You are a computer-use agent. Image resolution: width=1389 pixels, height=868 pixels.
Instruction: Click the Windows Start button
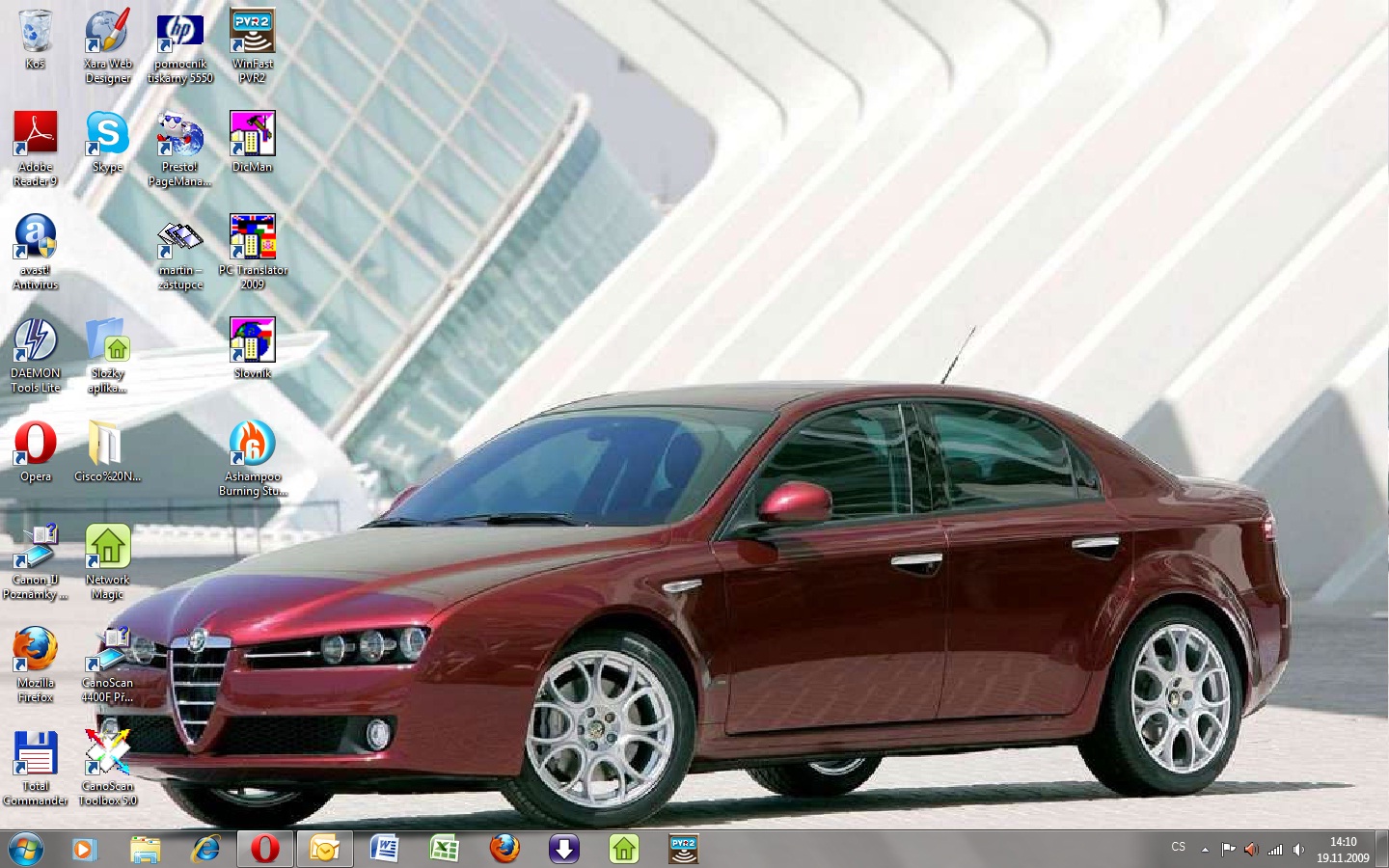[x=26, y=849]
